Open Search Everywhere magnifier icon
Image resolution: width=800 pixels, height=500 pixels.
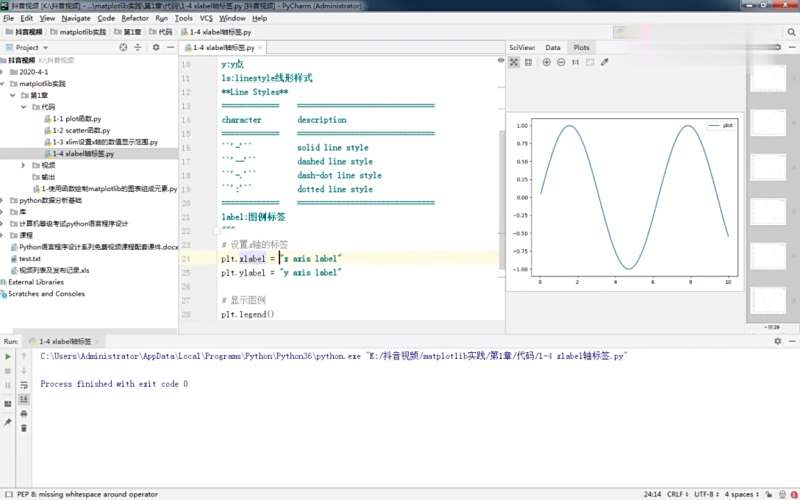791,32
